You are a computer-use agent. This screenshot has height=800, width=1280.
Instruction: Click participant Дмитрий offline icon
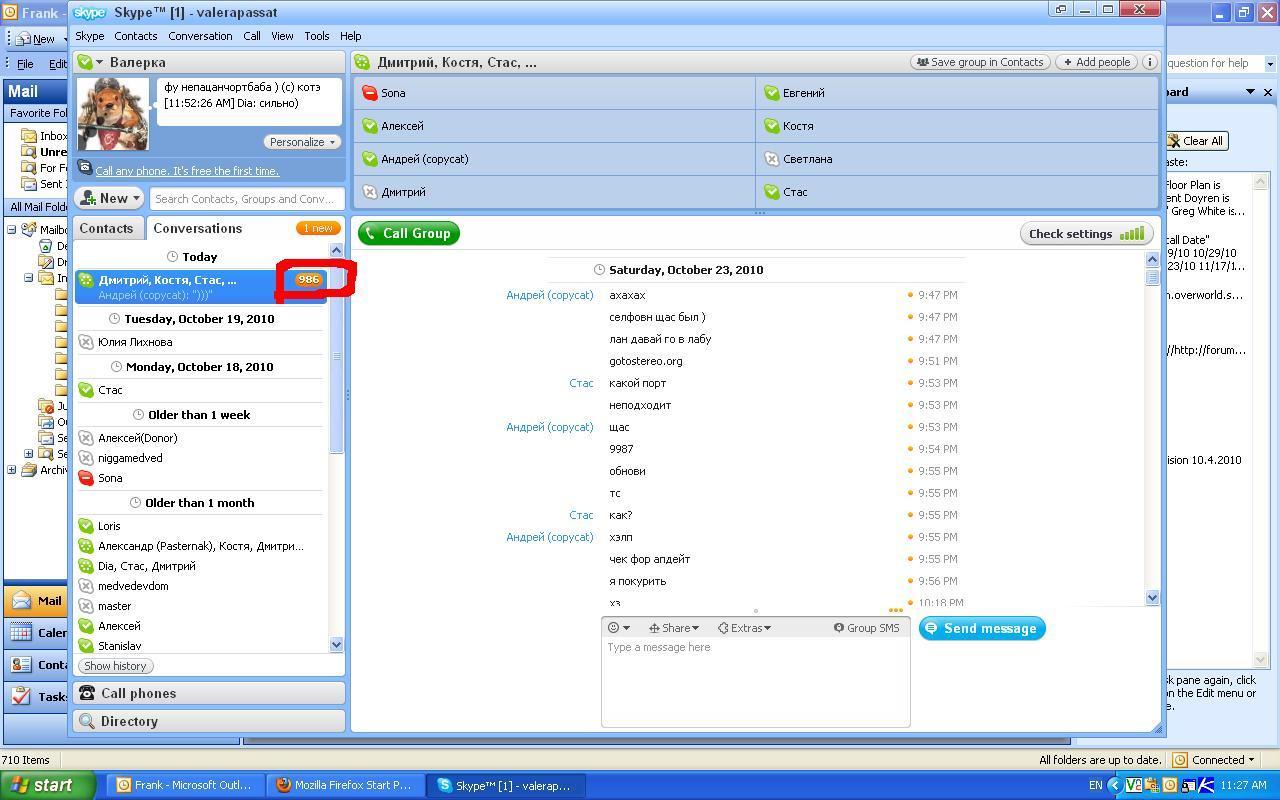(369, 192)
